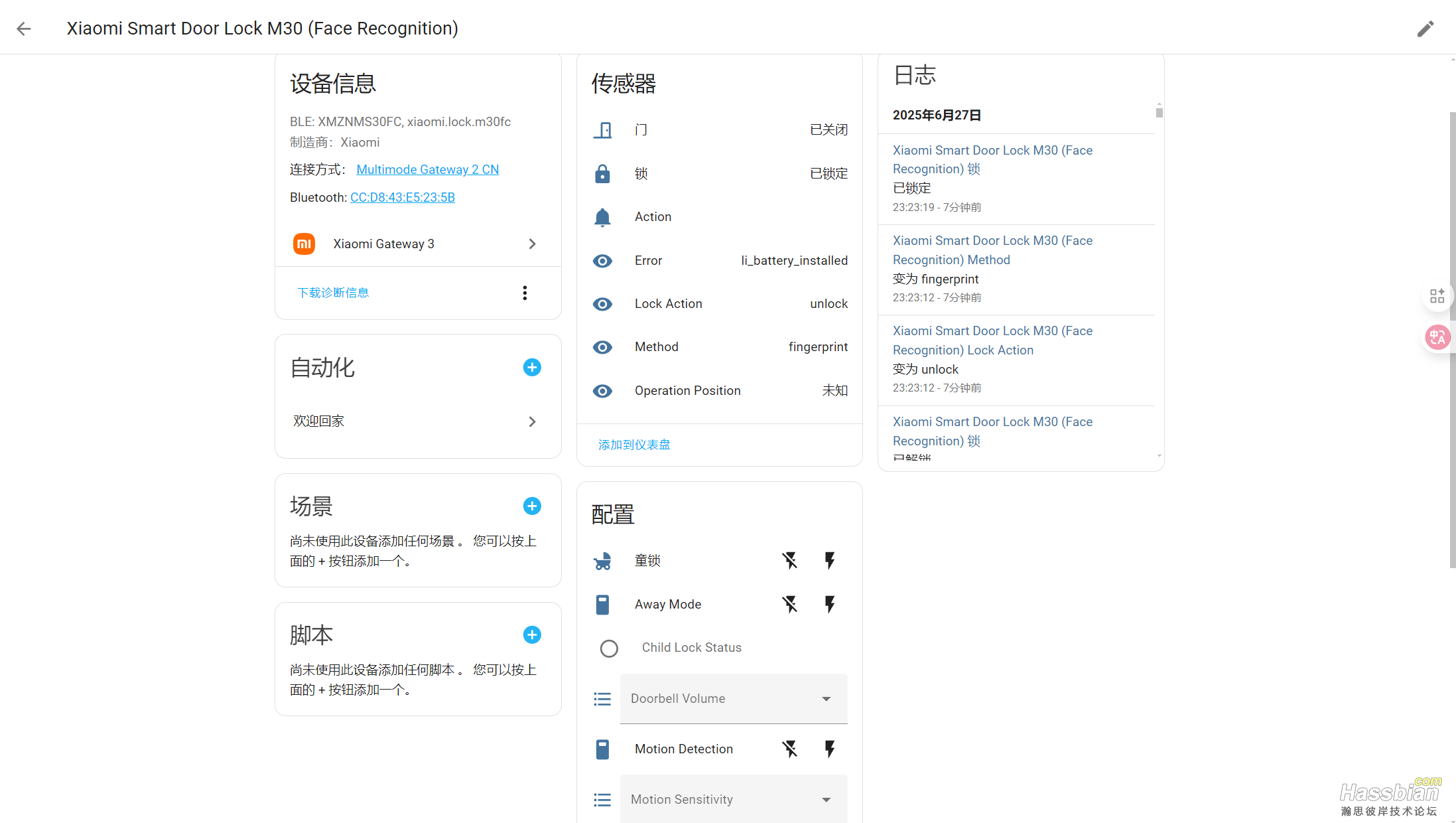The width and height of the screenshot is (1456, 823).
Task: Turn off Away Mode with flash-off icon
Action: (789, 604)
